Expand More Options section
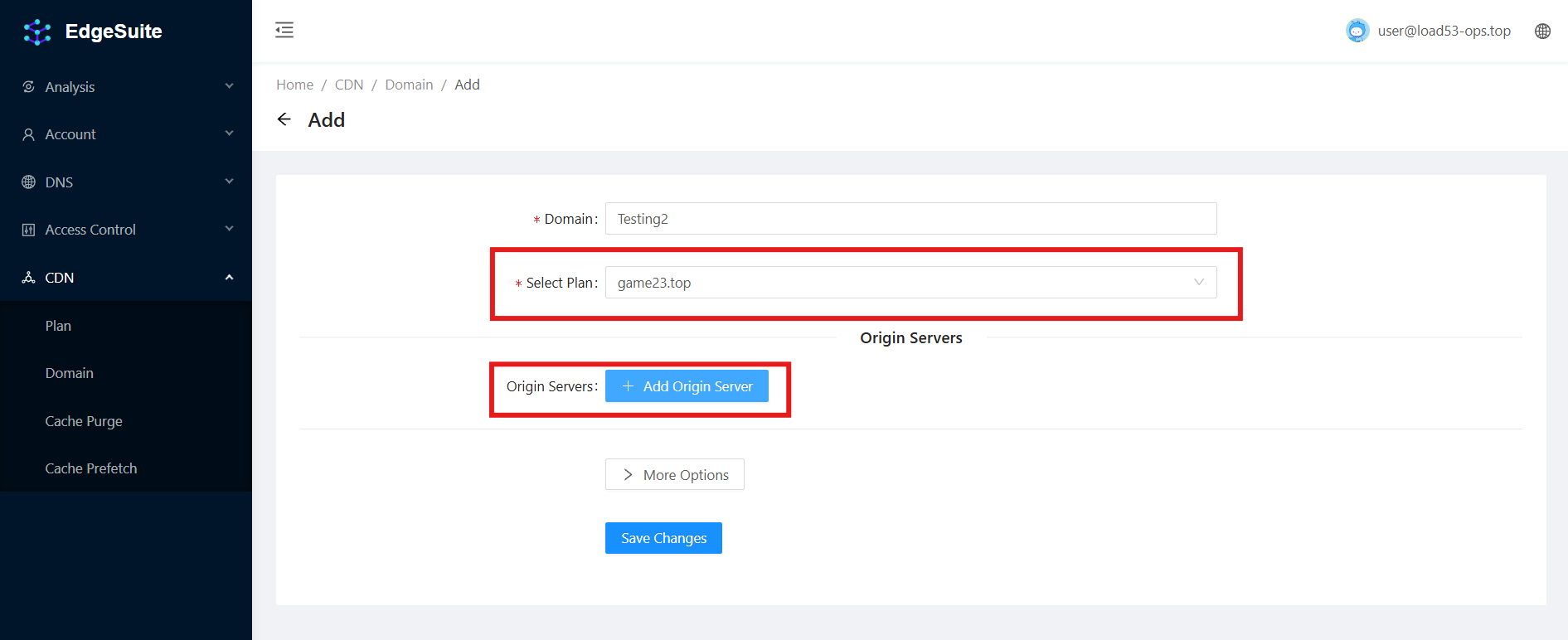This screenshot has width=1568, height=640. (x=674, y=474)
